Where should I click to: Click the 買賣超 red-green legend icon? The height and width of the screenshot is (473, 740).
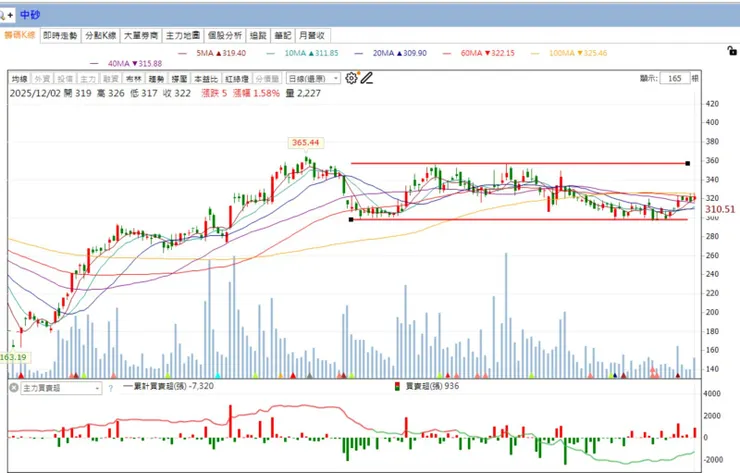point(397,387)
